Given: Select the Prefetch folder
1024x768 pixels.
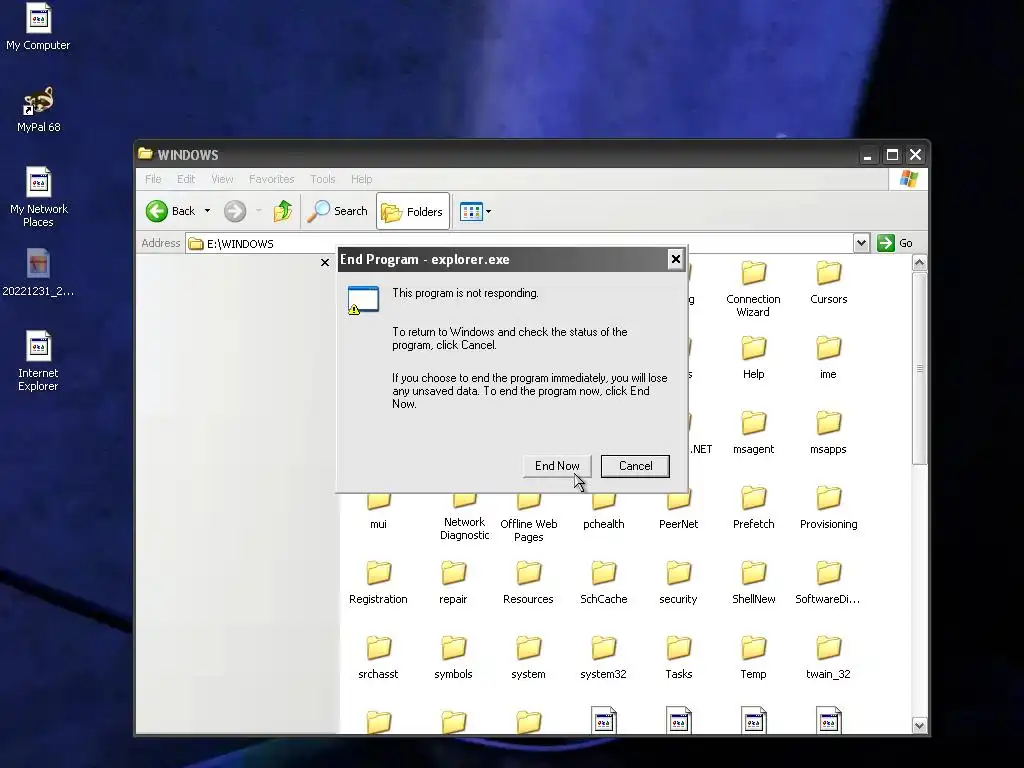Looking at the screenshot, I should 753,508.
